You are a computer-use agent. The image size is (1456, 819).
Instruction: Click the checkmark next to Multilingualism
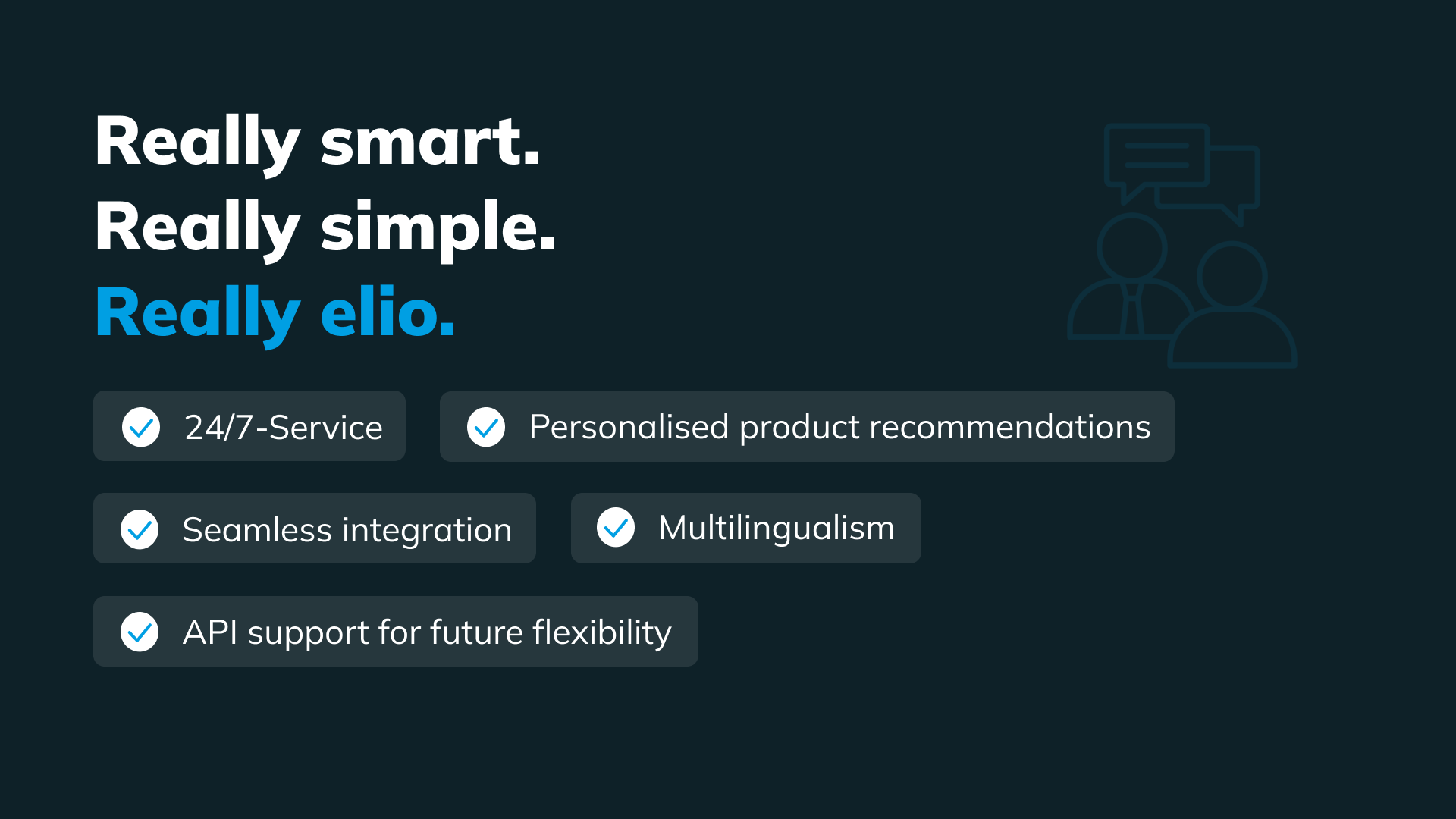[x=616, y=527]
